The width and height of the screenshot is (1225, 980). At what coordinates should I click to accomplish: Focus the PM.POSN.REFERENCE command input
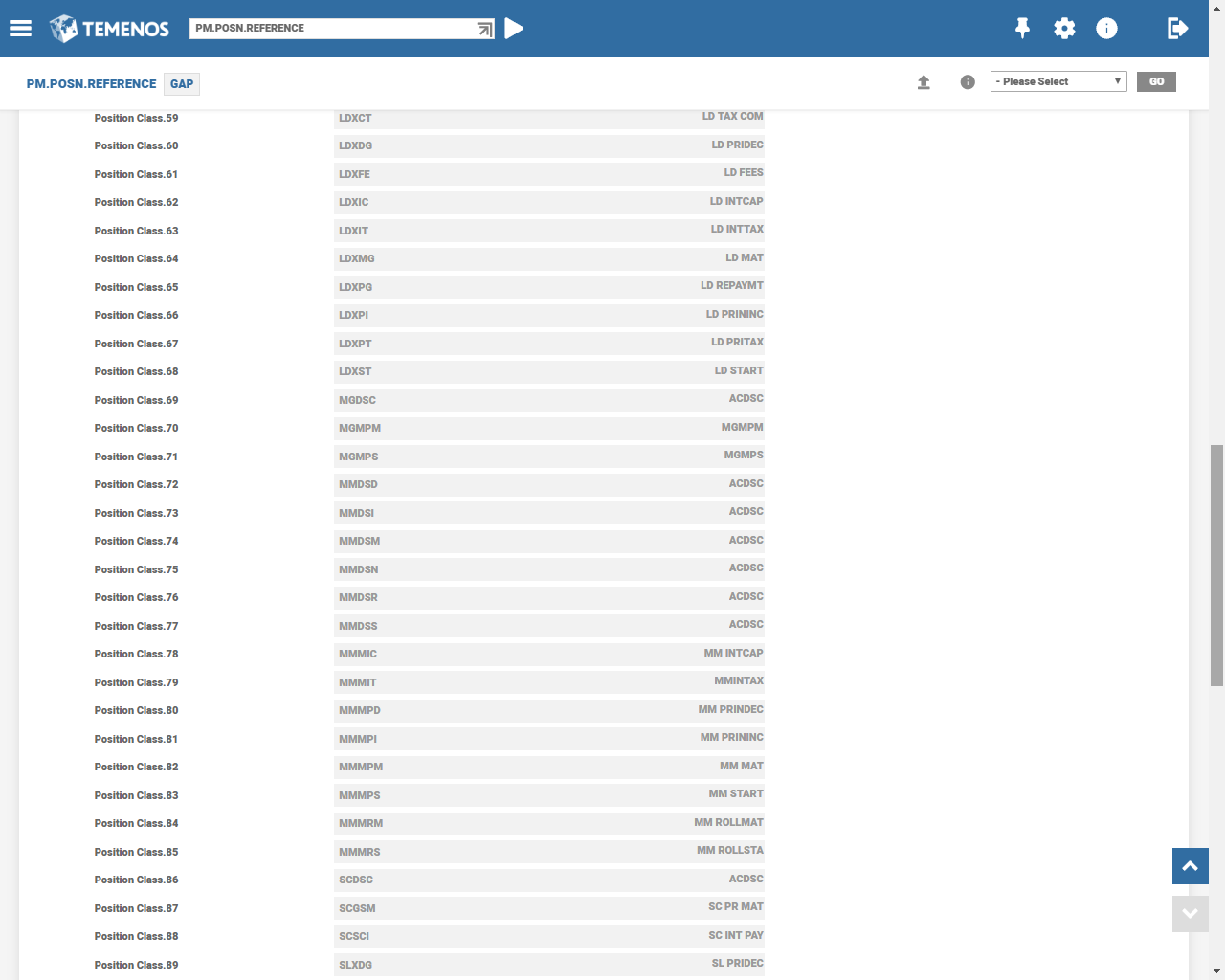coord(330,29)
